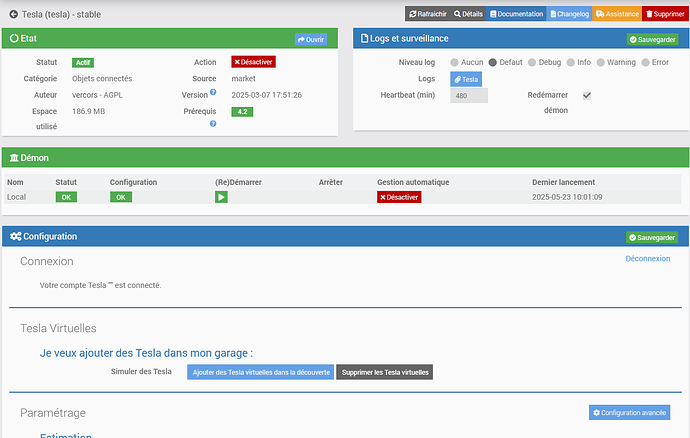Click the Logs et surveillance file icon

click(x=364, y=38)
